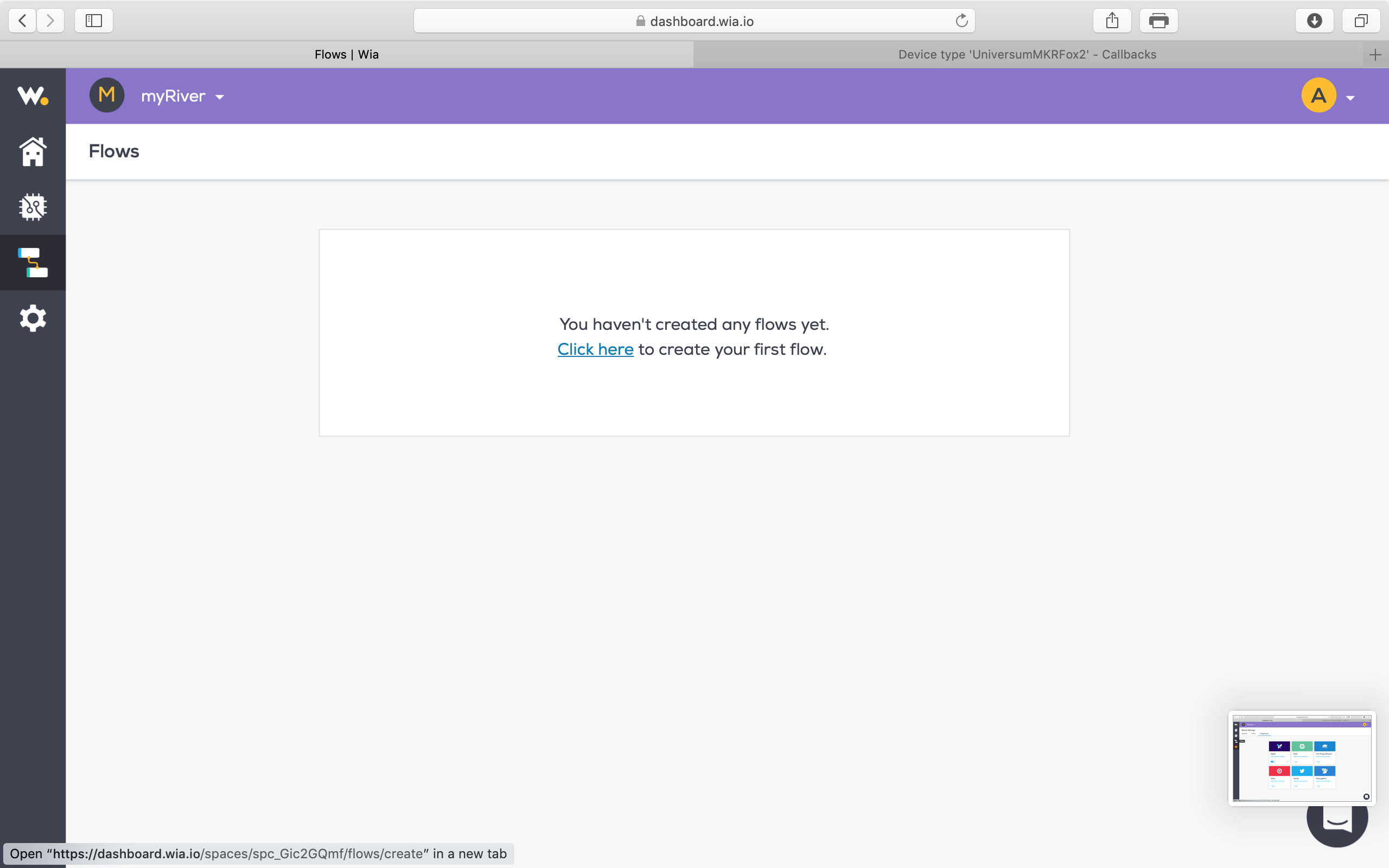Show tab overview button
The image size is (1389, 868).
[x=1361, y=21]
